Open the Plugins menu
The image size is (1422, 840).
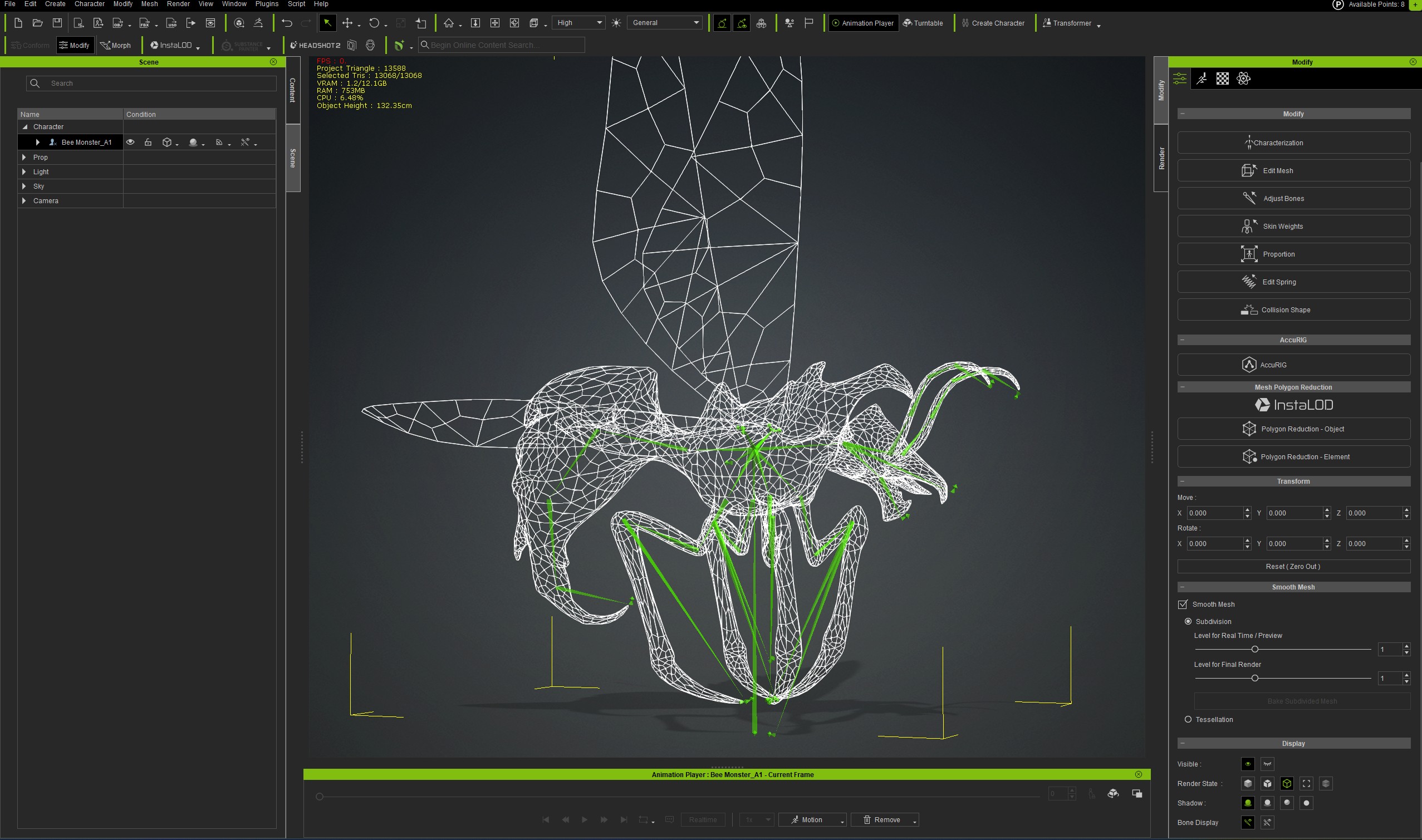click(x=267, y=4)
